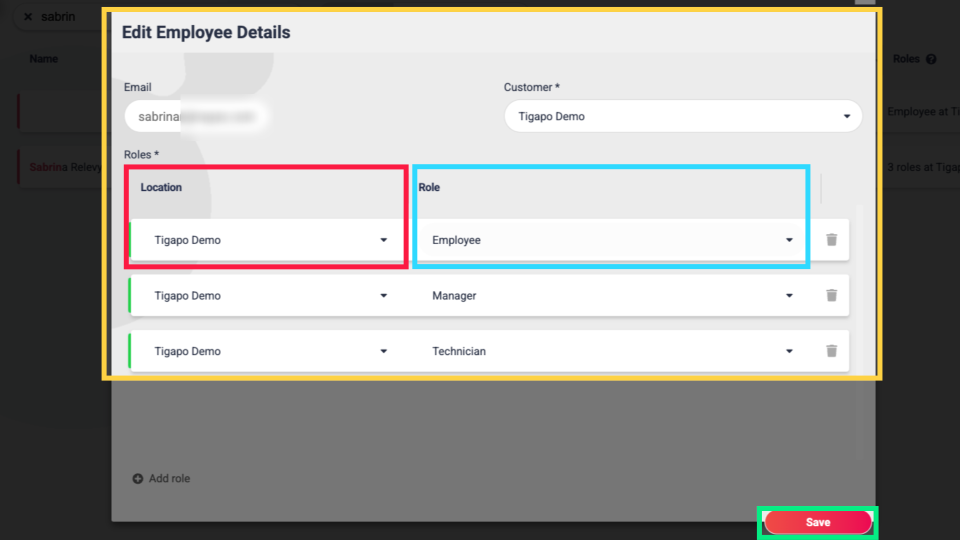This screenshot has width=960, height=540.
Task: Click the Add role link
Action: pyautogui.click(x=168, y=479)
